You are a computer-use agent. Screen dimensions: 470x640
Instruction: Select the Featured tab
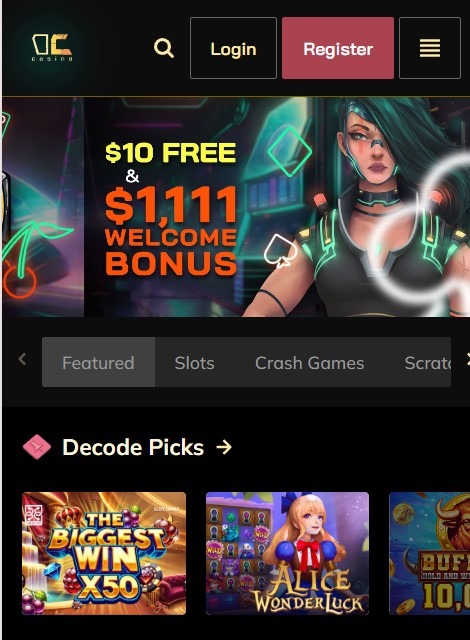pyautogui.click(x=98, y=362)
